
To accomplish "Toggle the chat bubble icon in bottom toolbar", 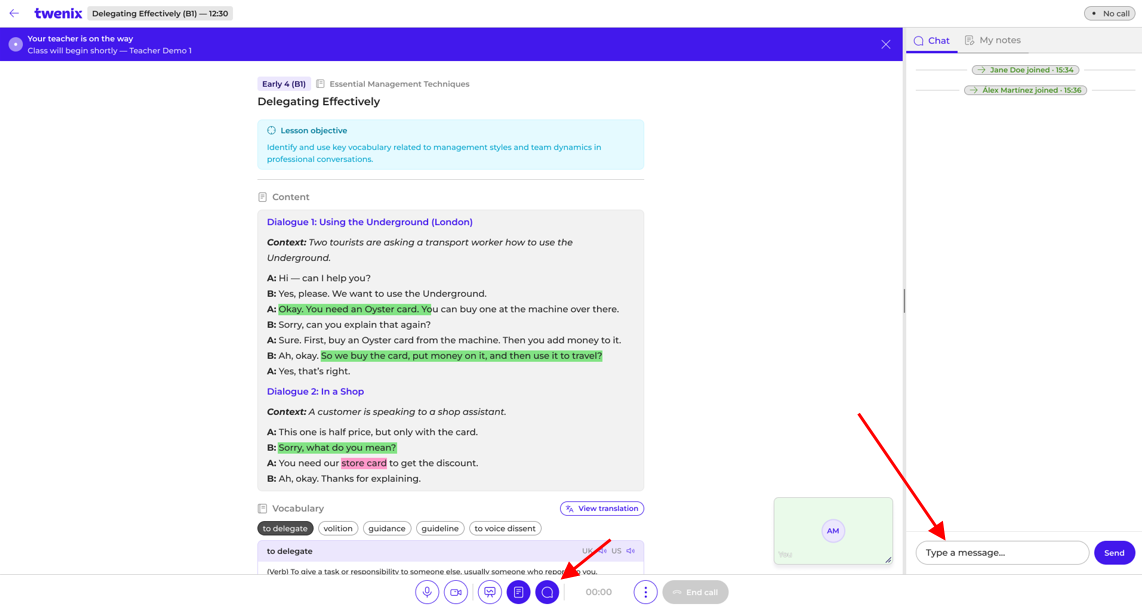I will tap(547, 592).
